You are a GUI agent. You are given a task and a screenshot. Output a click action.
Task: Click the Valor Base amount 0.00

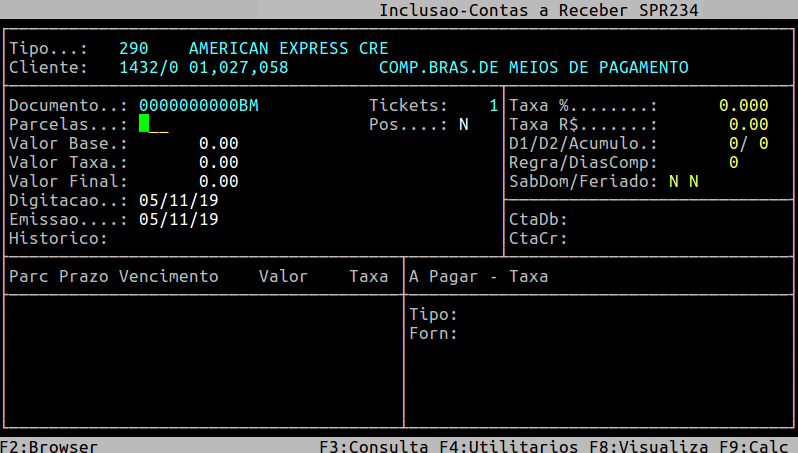[218, 143]
